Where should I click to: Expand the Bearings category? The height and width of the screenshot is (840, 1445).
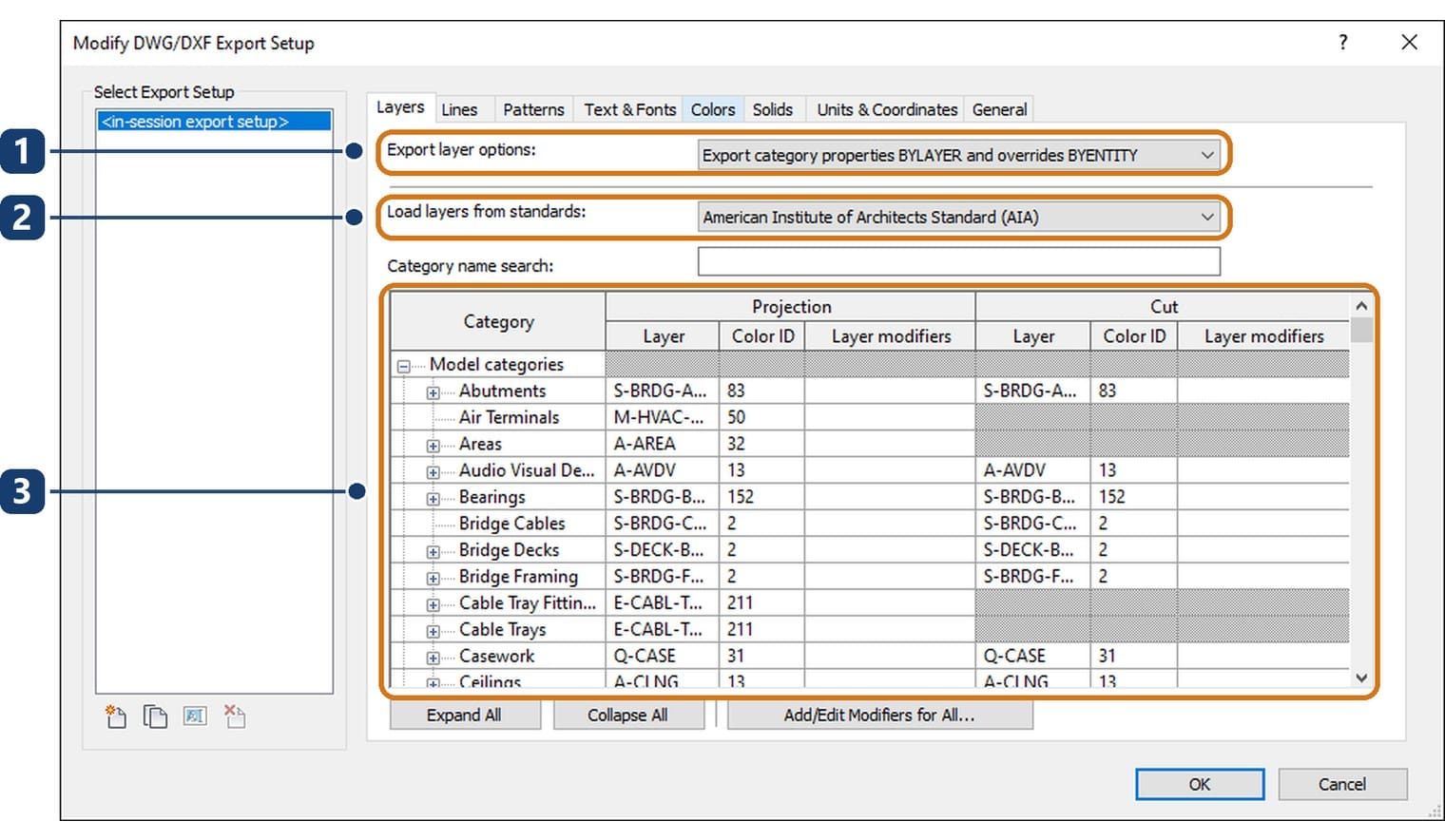coord(433,499)
